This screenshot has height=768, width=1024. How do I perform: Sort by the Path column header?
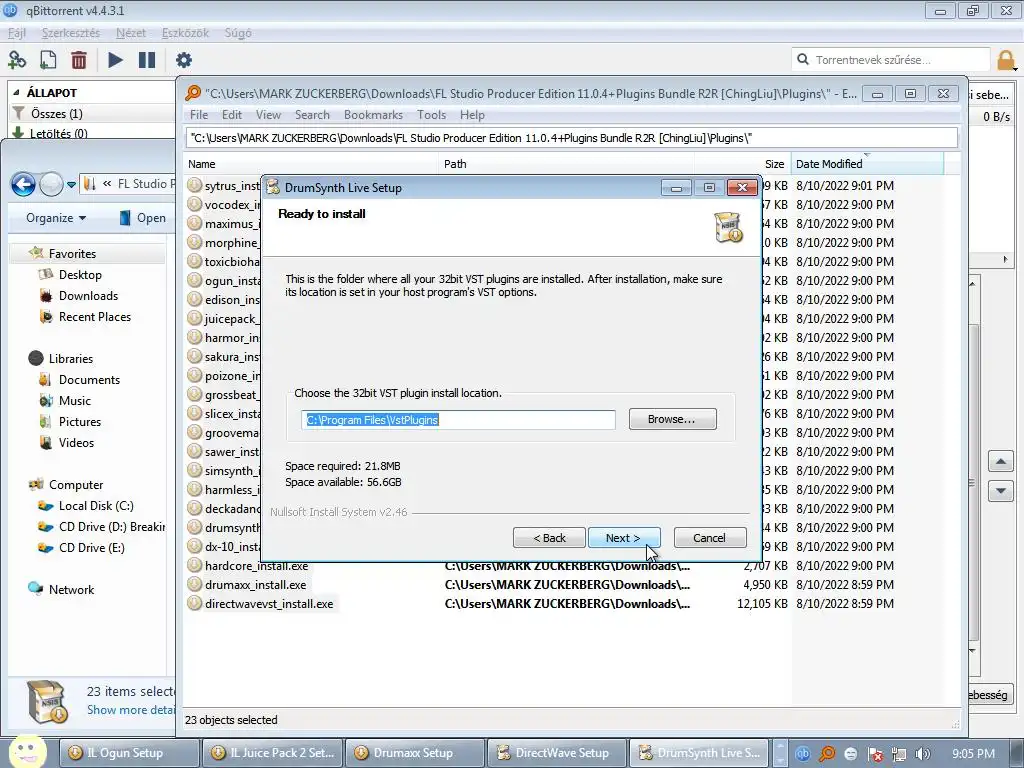click(568, 164)
